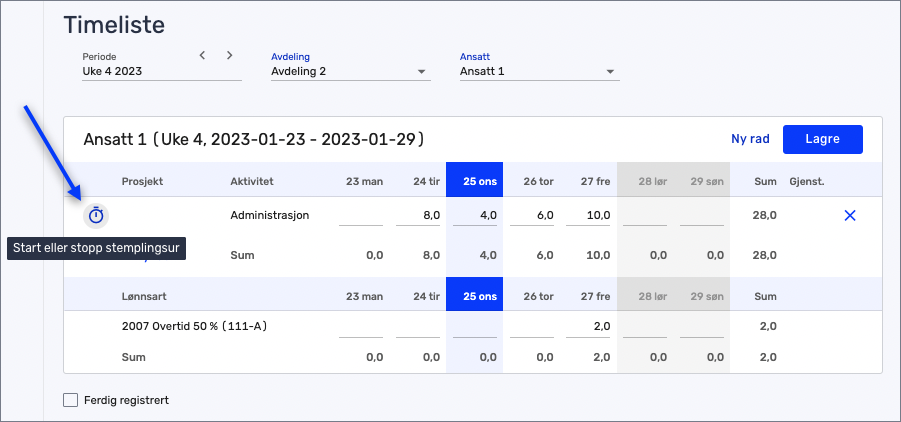Edit Thursday hours 6,0 for Administrasjon
The image size is (901, 422).
pyautogui.click(x=532, y=215)
